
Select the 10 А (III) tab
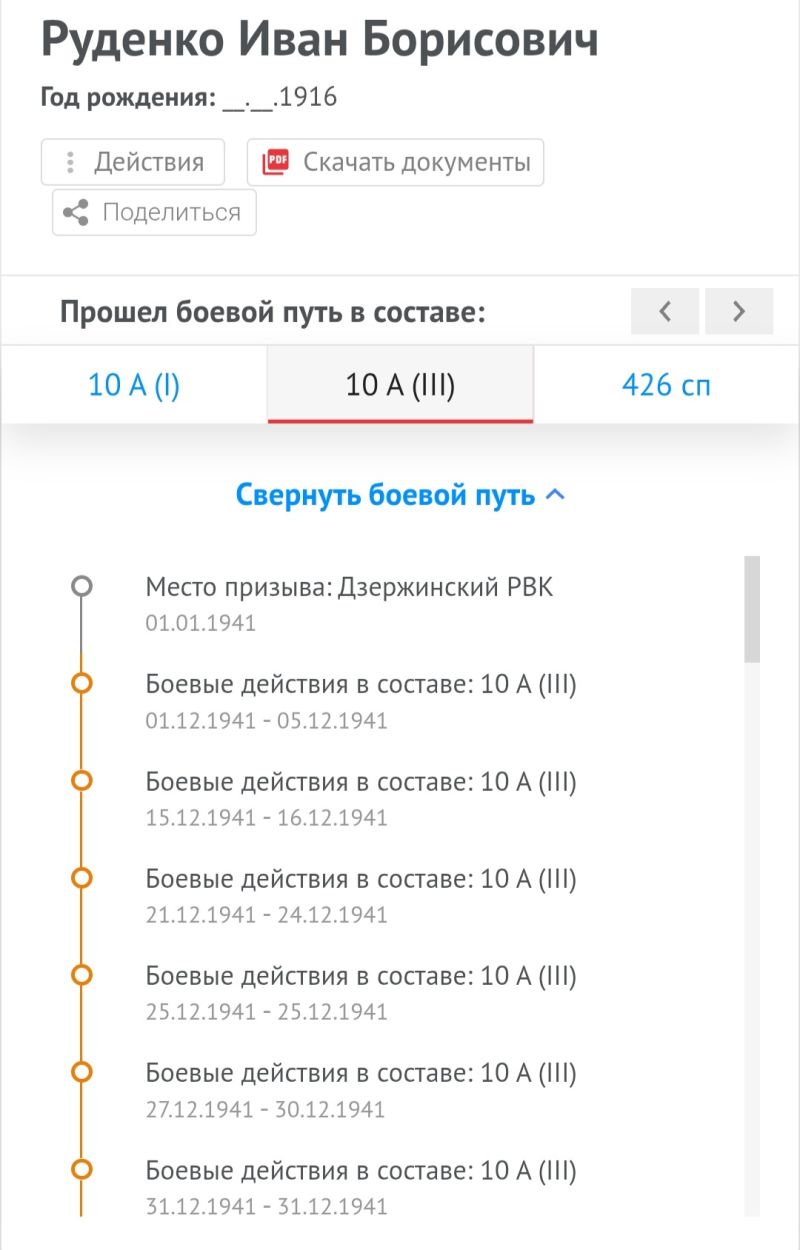[400, 385]
